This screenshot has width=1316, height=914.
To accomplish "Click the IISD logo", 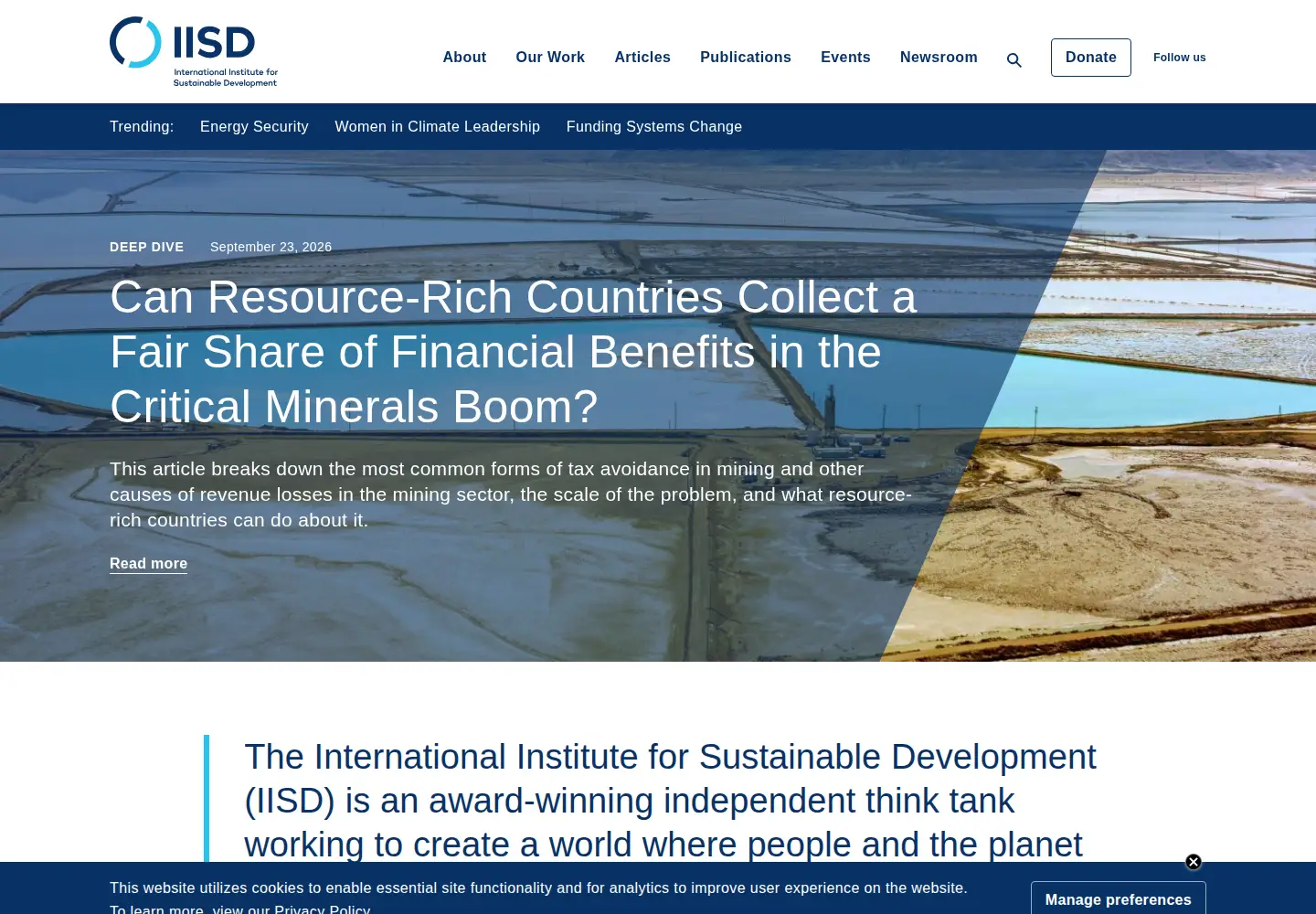I will point(194,52).
